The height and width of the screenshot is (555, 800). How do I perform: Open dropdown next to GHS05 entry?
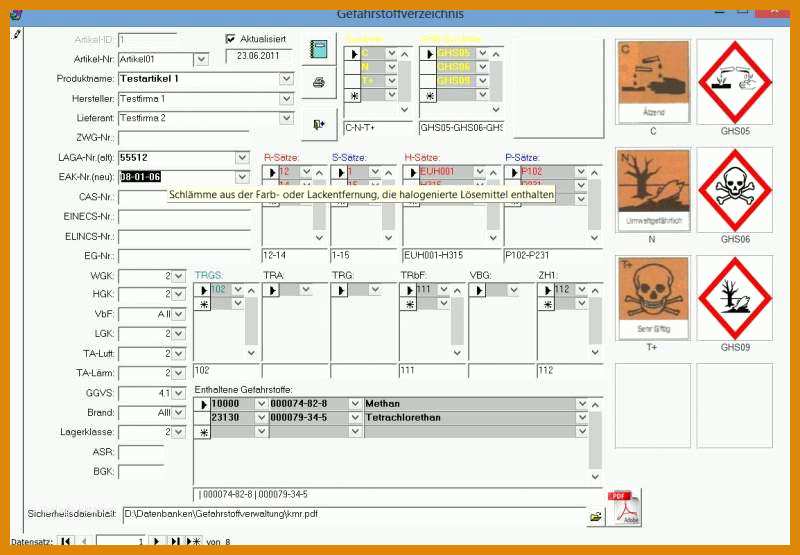[x=482, y=53]
